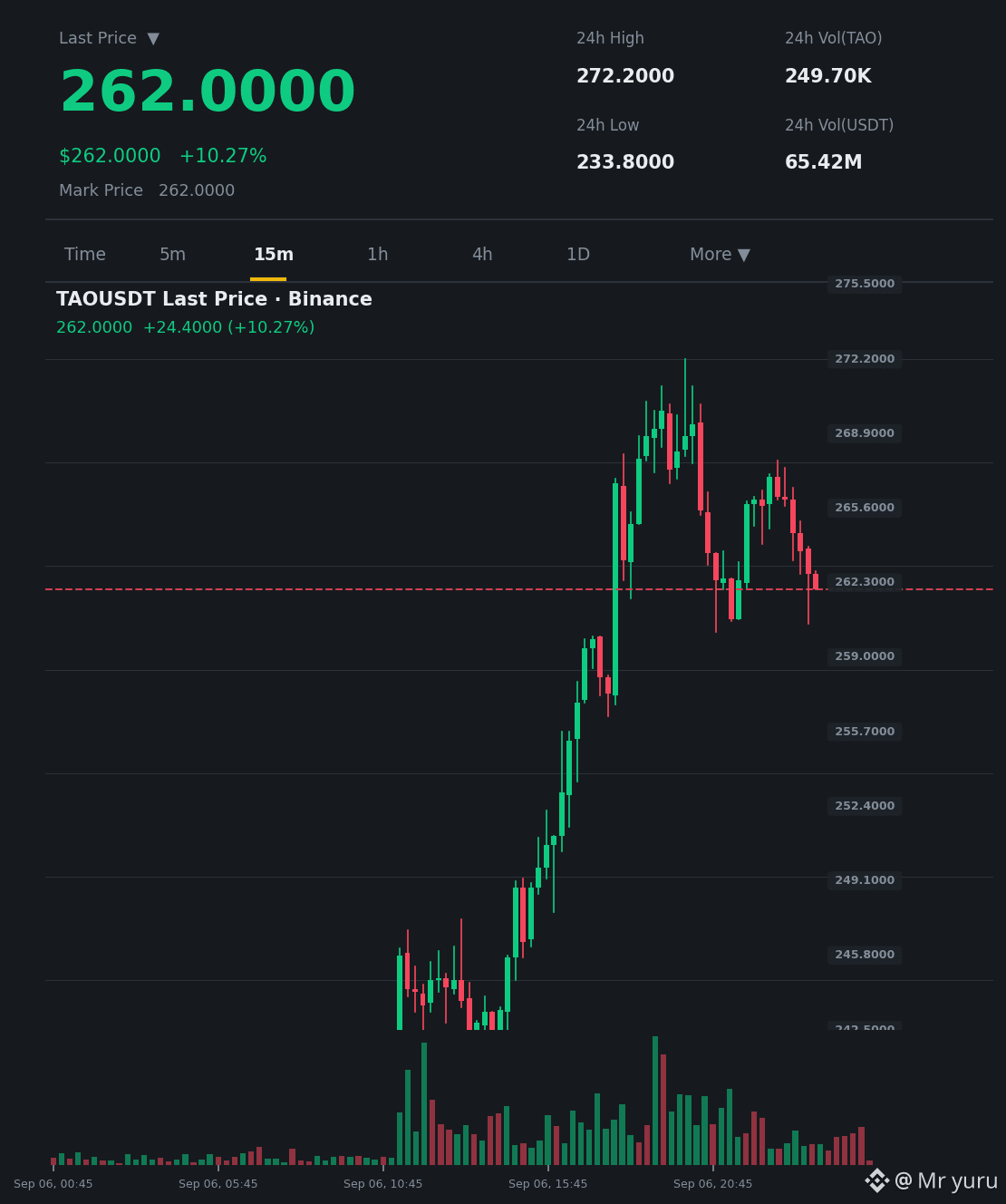Image resolution: width=1006 pixels, height=1204 pixels.
Task: Click the Sep 06, 10:45 time marker
Action: [382, 1184]
